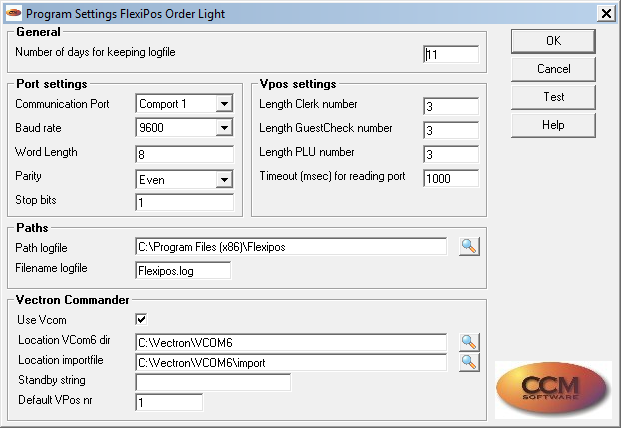The height and width of the screenshot is (428, 621).
Task: Close the Program Settings dialog window
Action: [606, 13]
